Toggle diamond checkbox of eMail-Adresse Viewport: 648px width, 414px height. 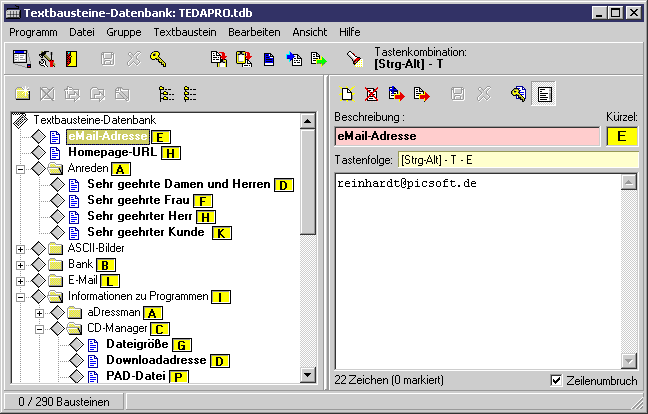click(38, 136)
